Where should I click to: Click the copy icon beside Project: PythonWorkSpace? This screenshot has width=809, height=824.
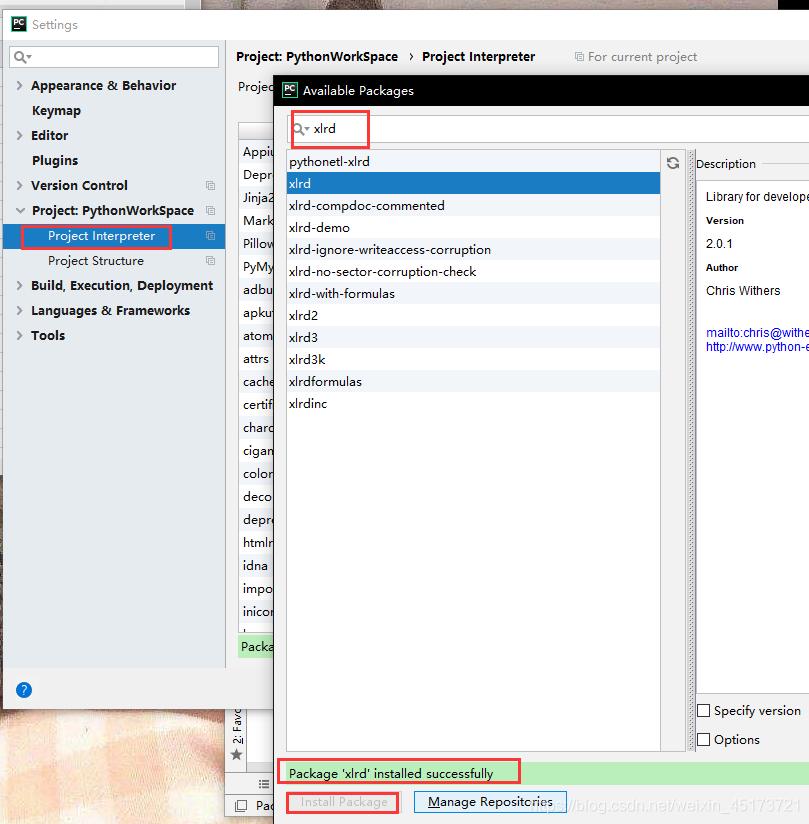pyautogui.click(x=210, y=211)
